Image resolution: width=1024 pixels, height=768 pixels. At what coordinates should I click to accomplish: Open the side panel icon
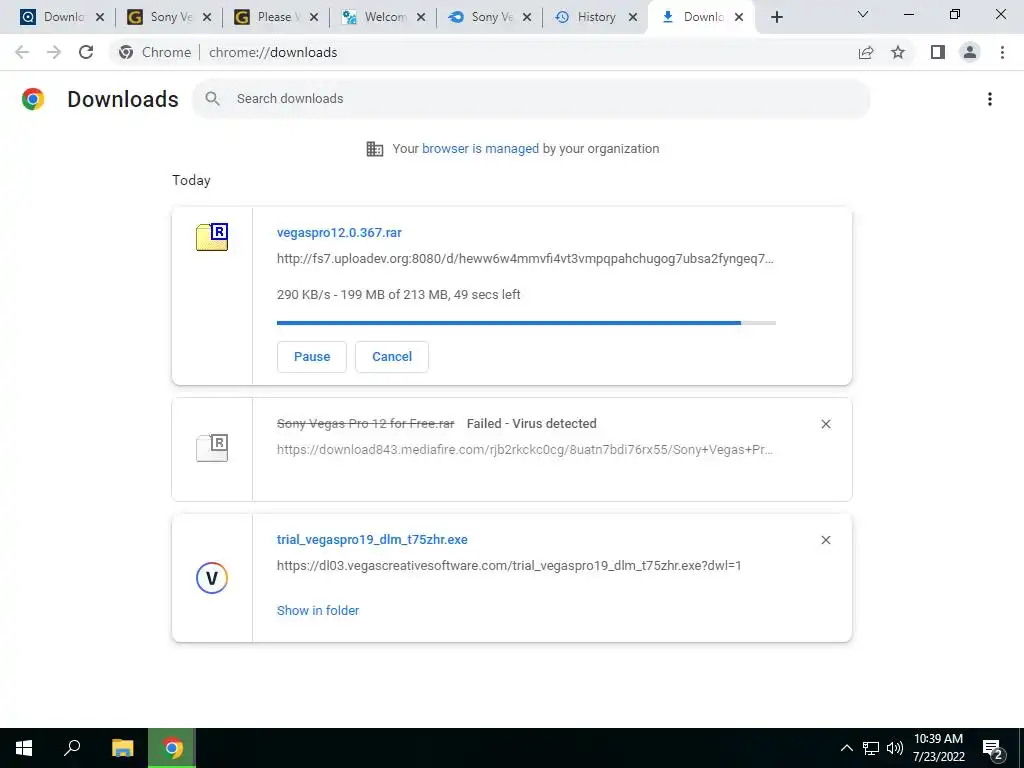click(x=938, y=52)
